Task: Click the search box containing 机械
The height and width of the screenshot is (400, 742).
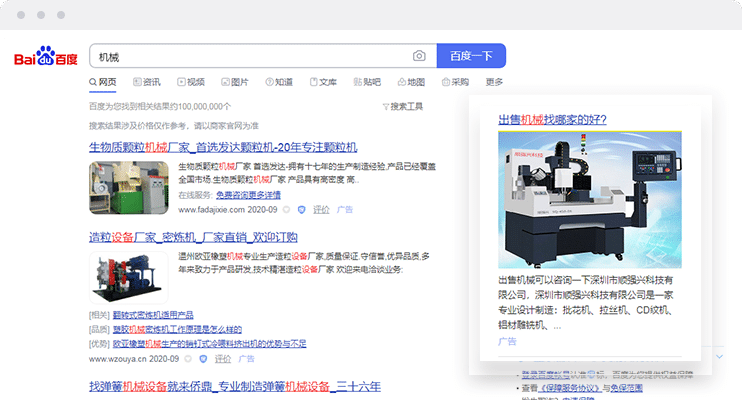Action: pyautogui.click(x=250, y=56)
